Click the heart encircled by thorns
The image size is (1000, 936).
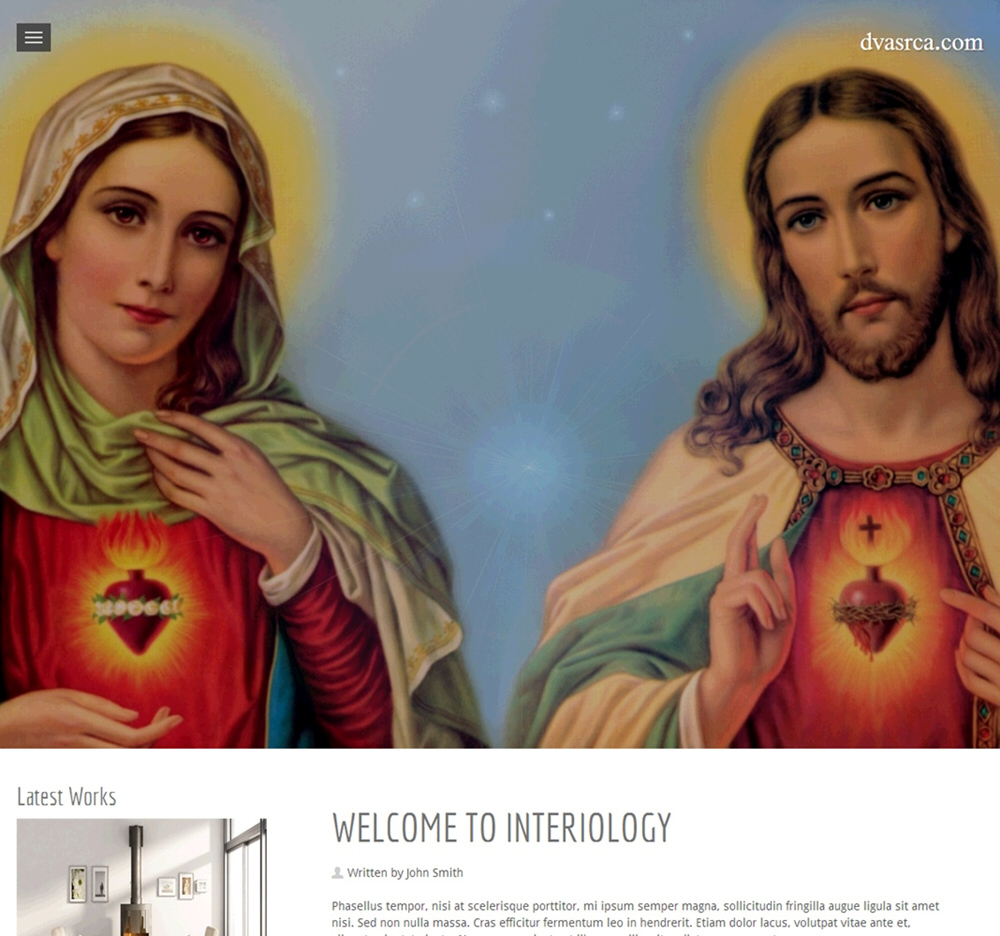click(872, 612)
